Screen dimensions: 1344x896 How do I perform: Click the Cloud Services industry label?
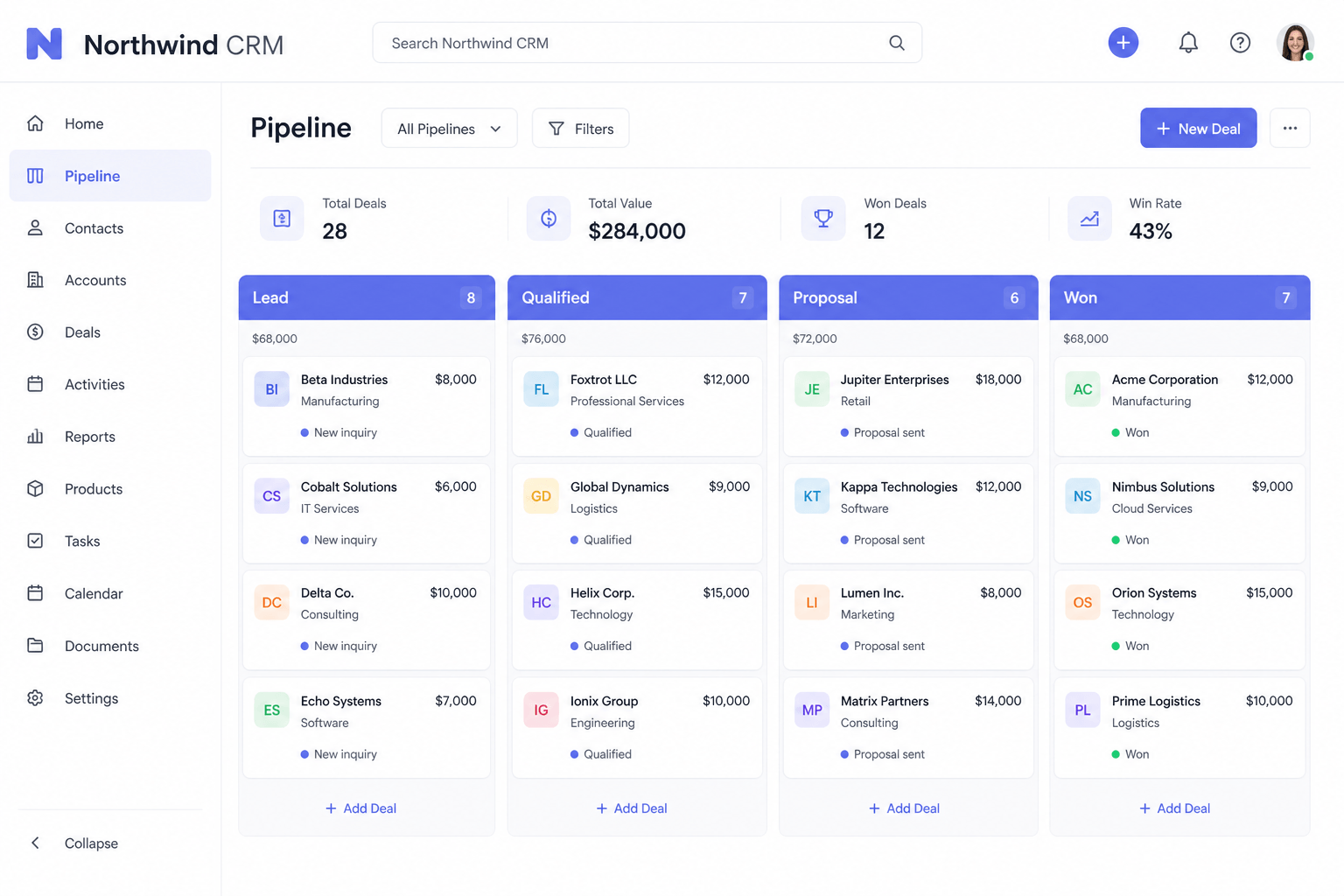[x=1151, y=508]
